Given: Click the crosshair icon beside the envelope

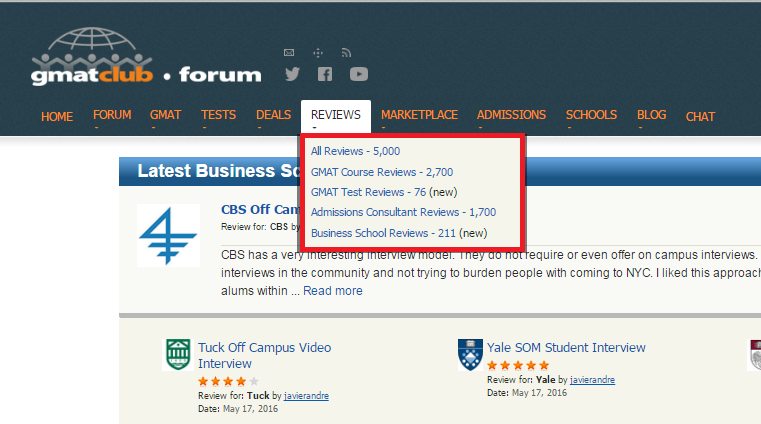Looking at the screenshot, I should tap(318, 53).
